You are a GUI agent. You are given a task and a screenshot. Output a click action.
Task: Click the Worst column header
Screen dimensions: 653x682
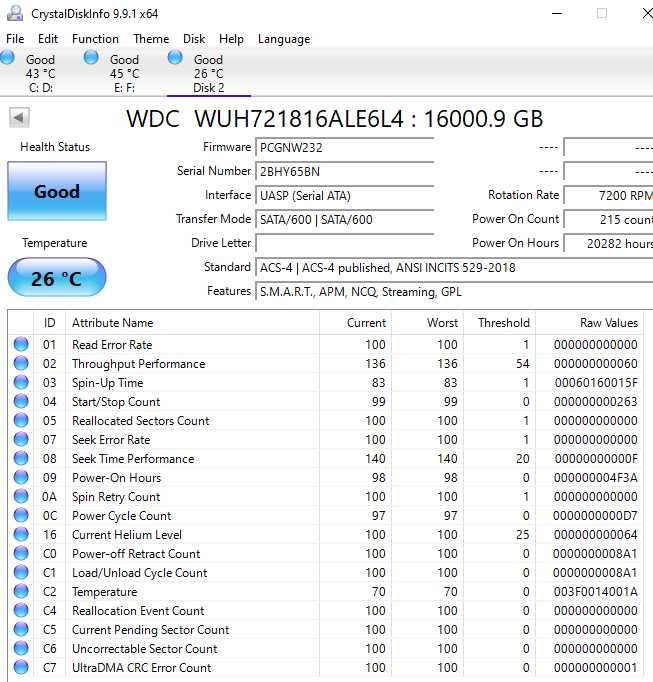[x=428, y=323]
